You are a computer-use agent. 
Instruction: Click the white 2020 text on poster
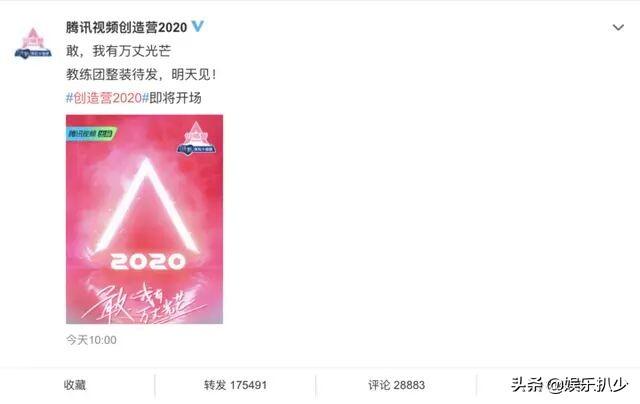point(148,262)
